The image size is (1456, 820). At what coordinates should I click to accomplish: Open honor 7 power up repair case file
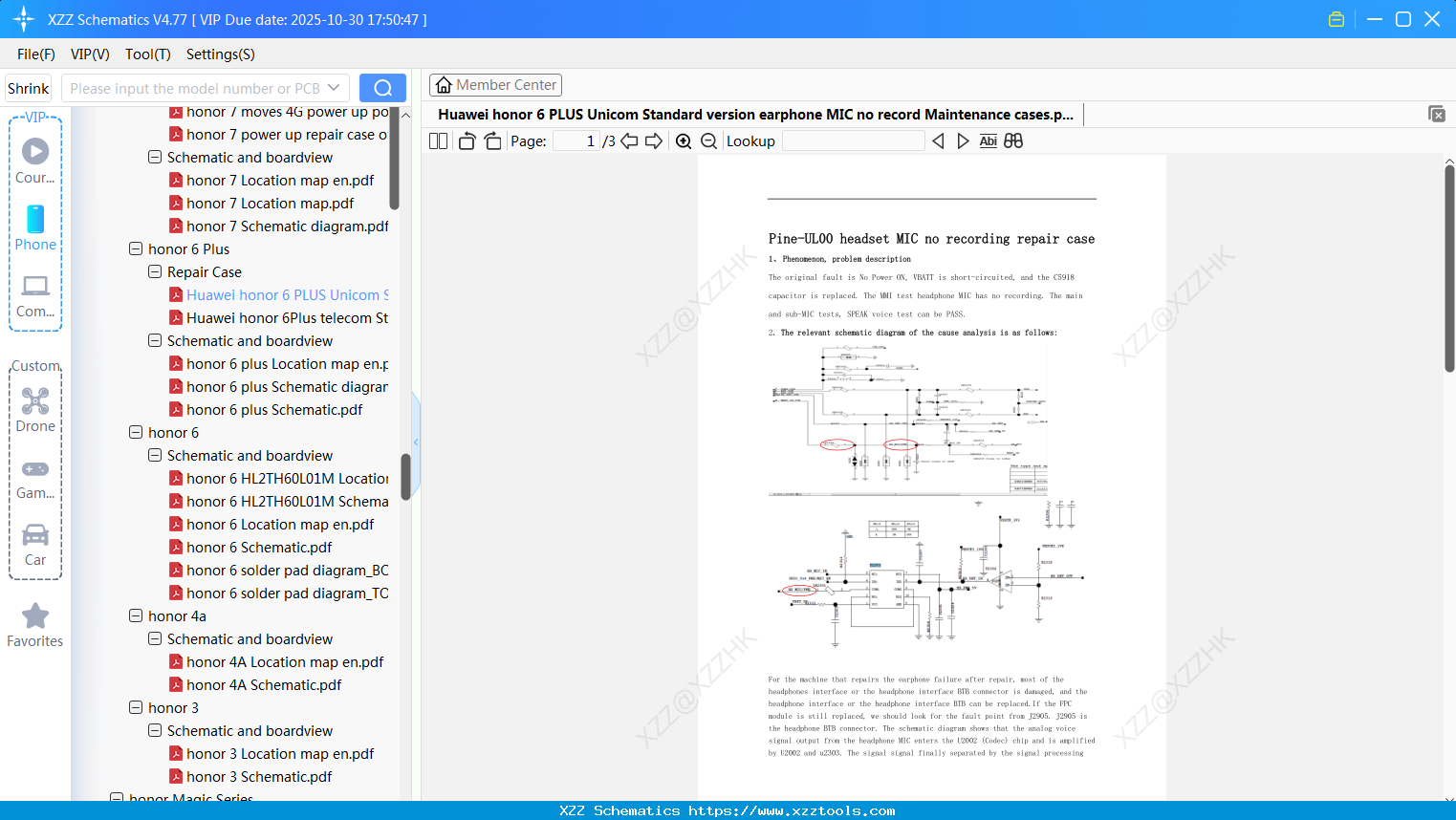280,135
